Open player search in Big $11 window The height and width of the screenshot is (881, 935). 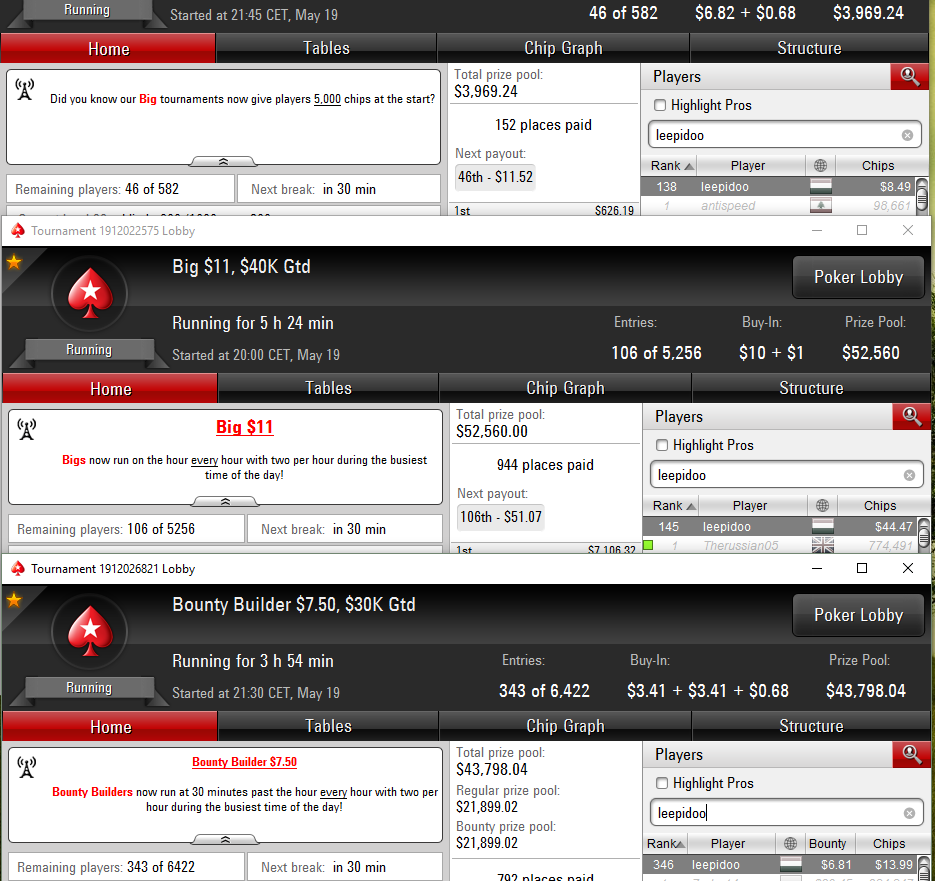[x=911, y=416]
